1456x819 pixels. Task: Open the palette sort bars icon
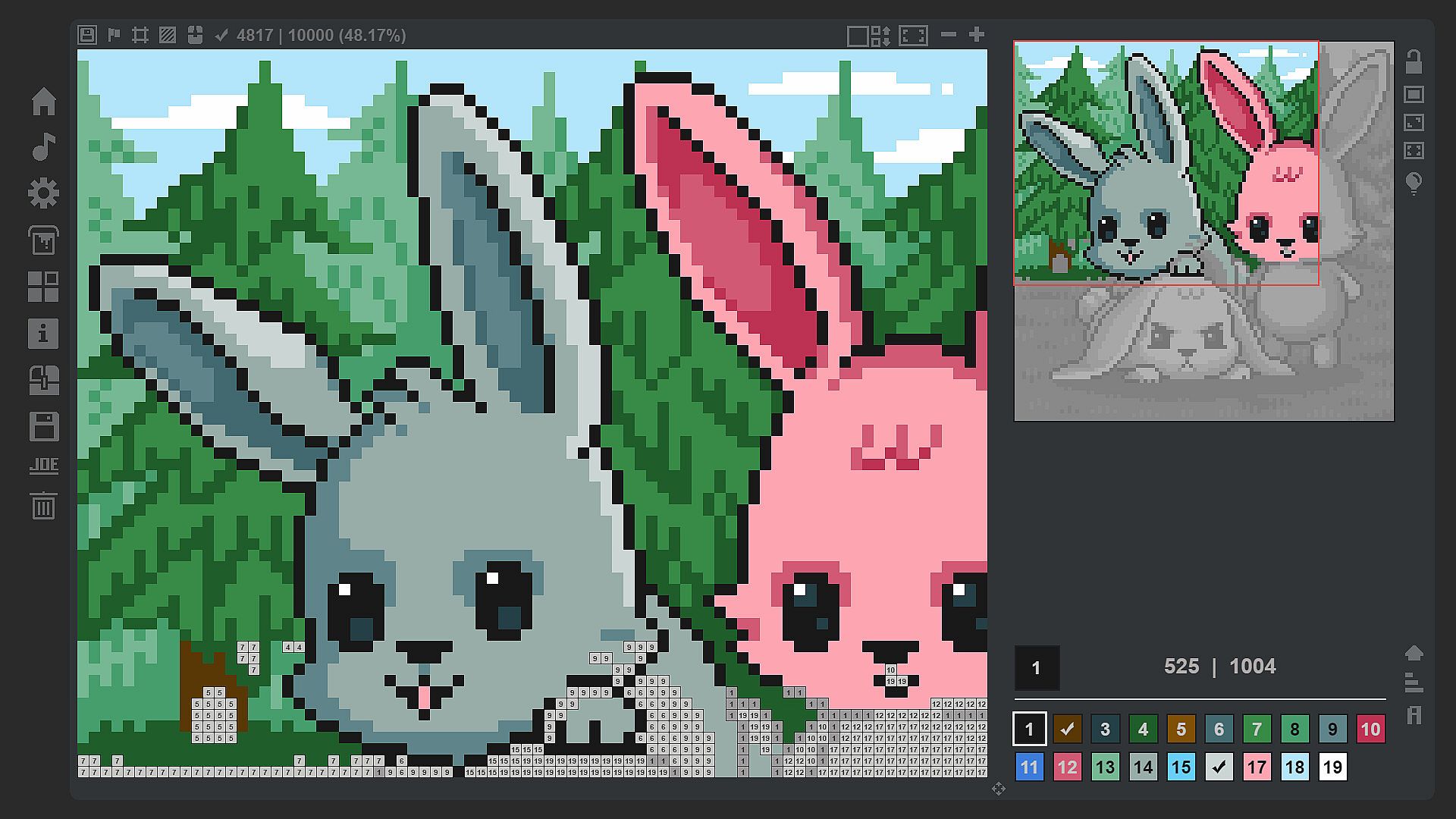point(1414,683)
